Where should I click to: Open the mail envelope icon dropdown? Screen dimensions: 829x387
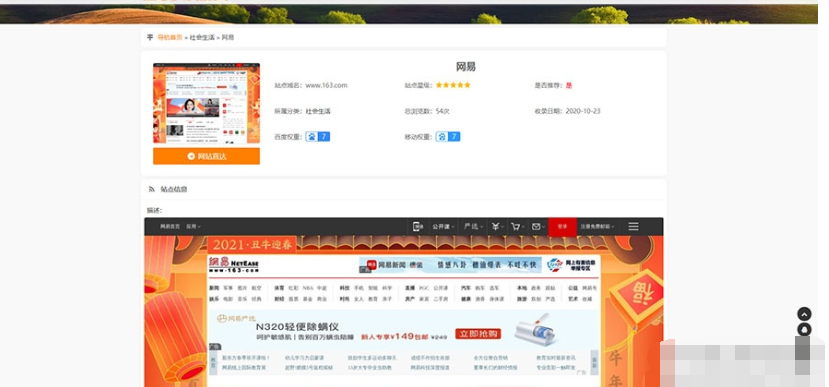tap(538, 226)
